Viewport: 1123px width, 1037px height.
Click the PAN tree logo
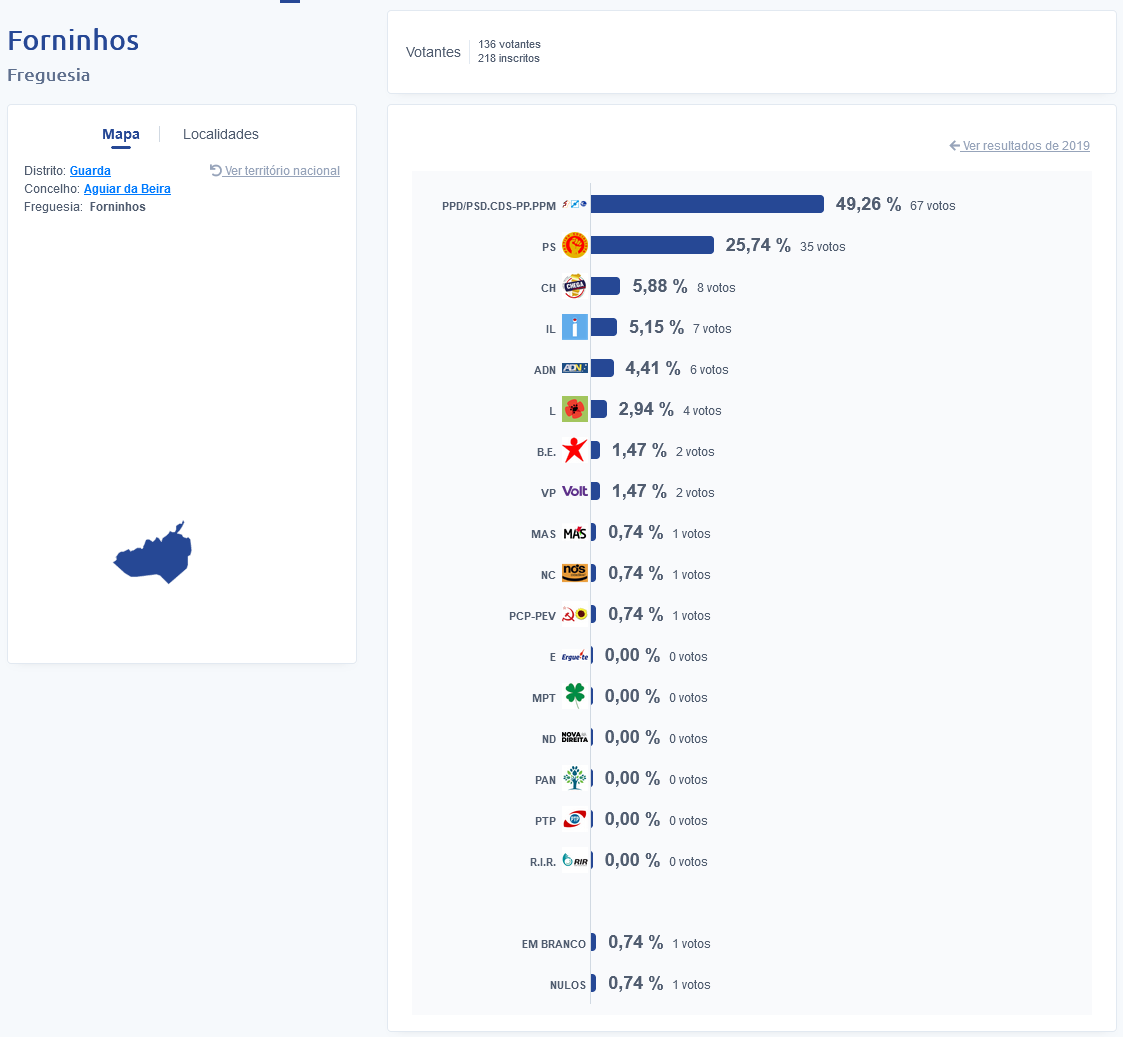(574, 778)
